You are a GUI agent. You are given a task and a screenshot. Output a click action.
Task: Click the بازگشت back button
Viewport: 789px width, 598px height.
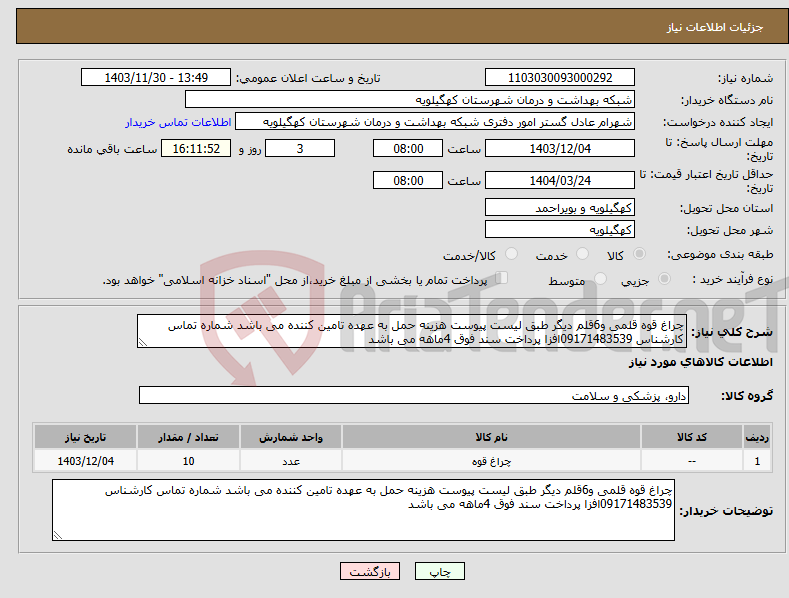[370, 571]
